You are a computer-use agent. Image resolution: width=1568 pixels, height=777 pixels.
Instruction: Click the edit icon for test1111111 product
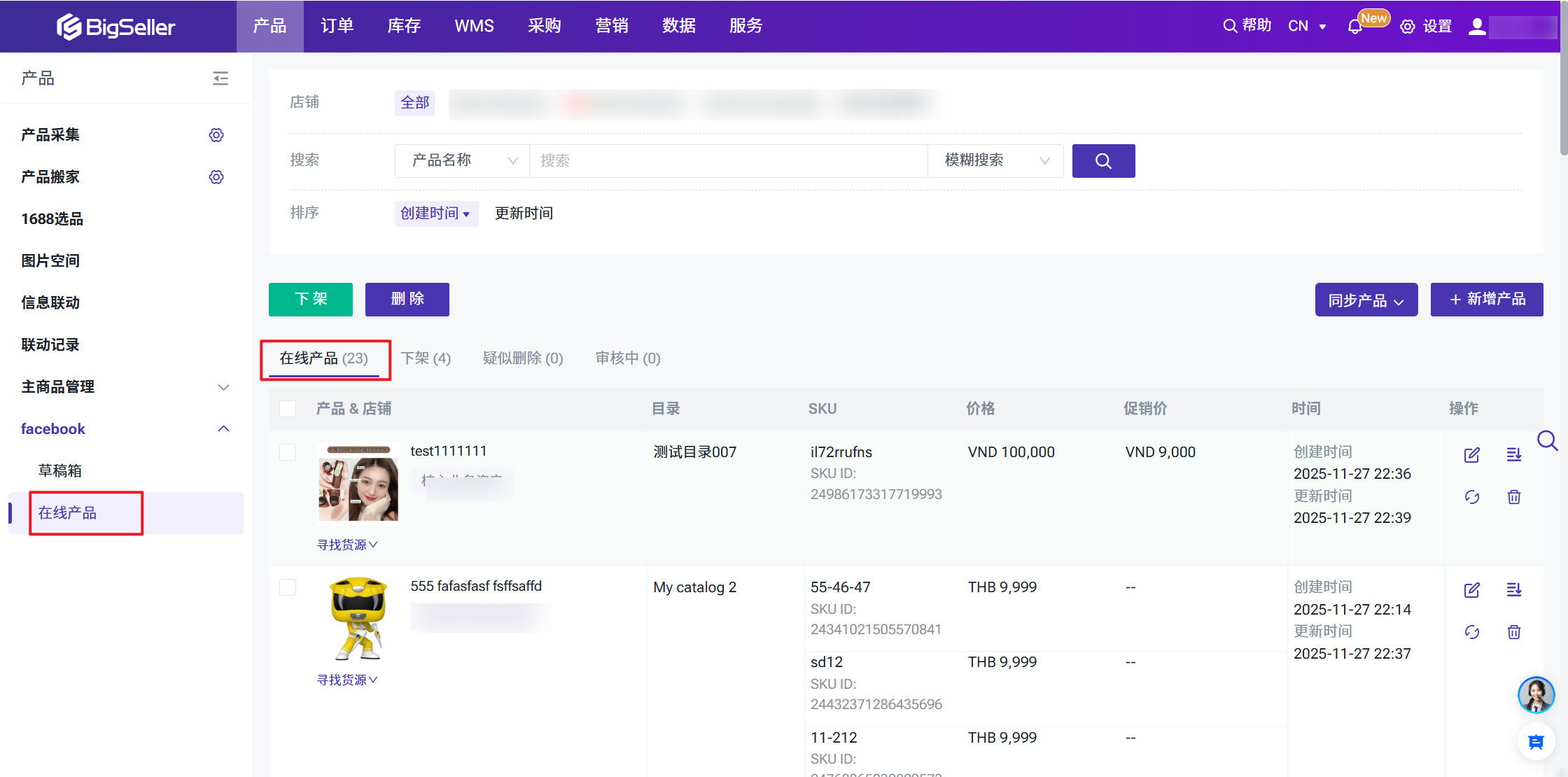coord(1471,455)
